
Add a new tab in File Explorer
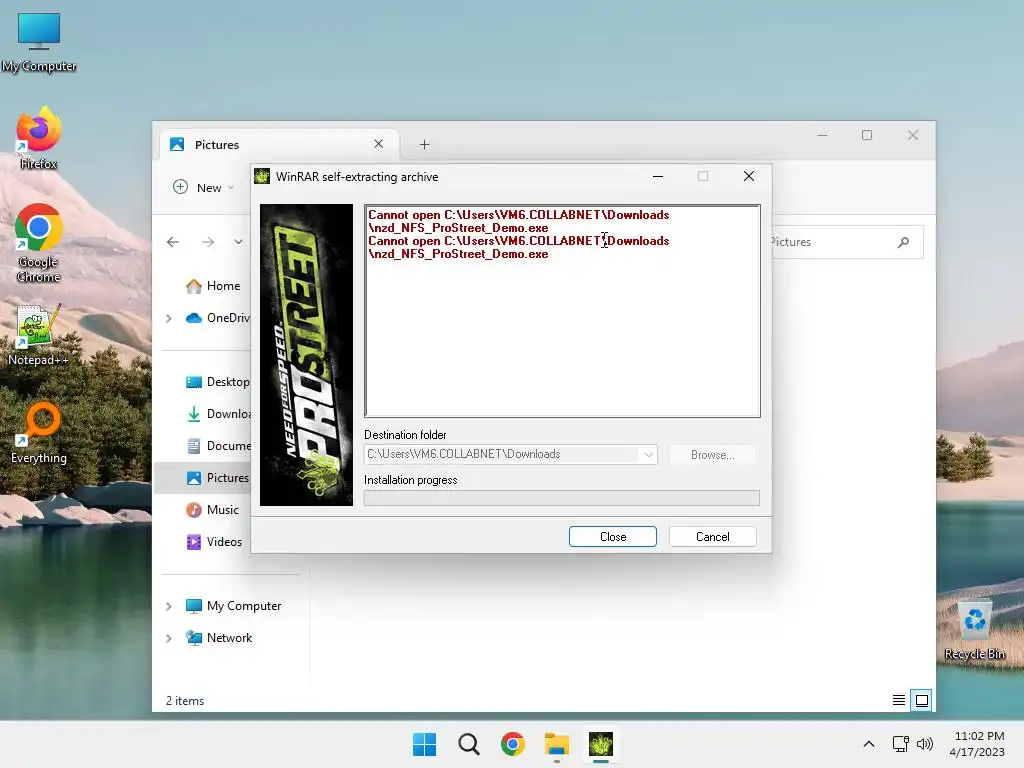pos(424,144)
